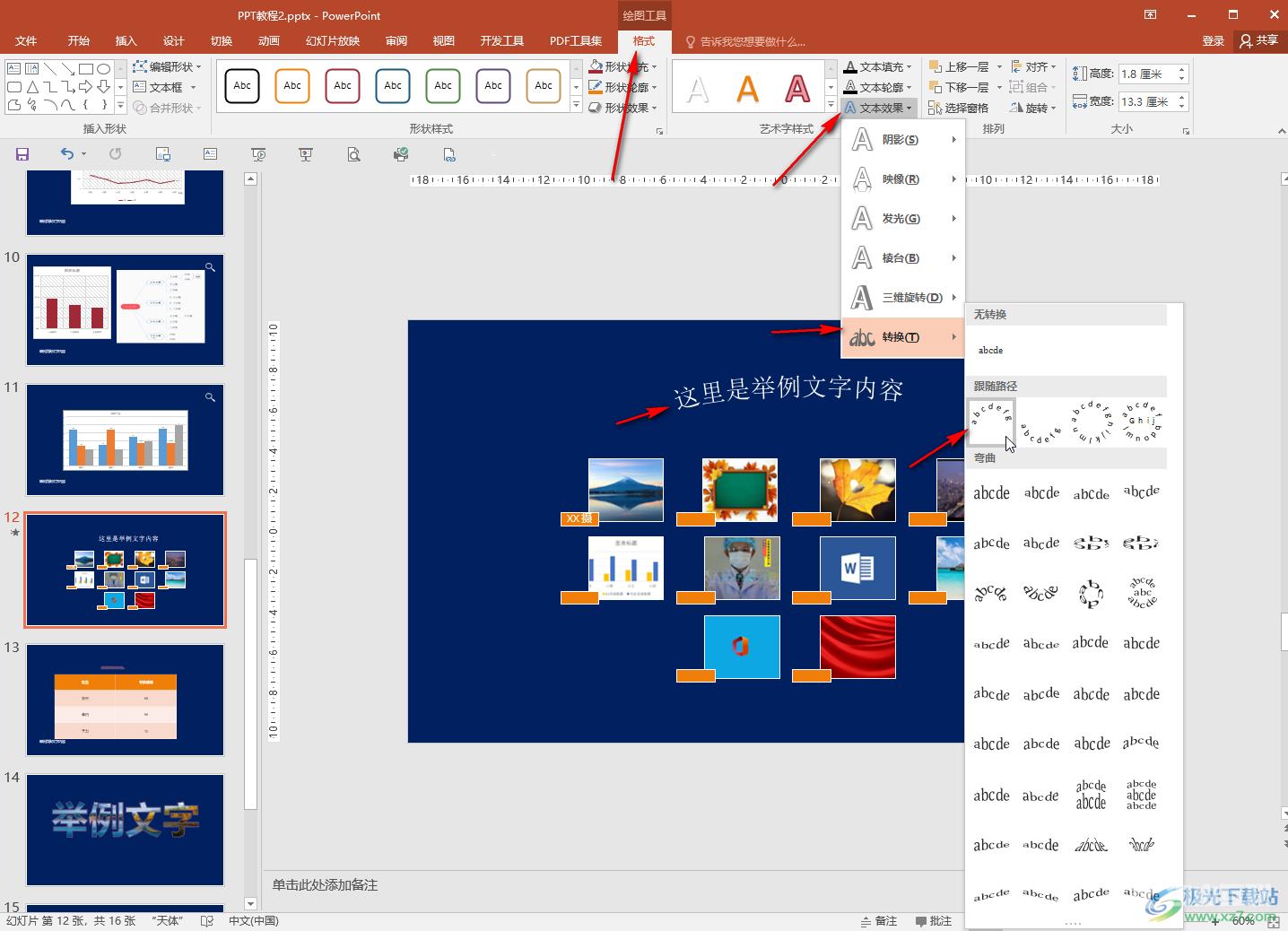Select the red outlined A WordArt style
The width and height of the screenshot is (1288, 931).
point(796,89)
